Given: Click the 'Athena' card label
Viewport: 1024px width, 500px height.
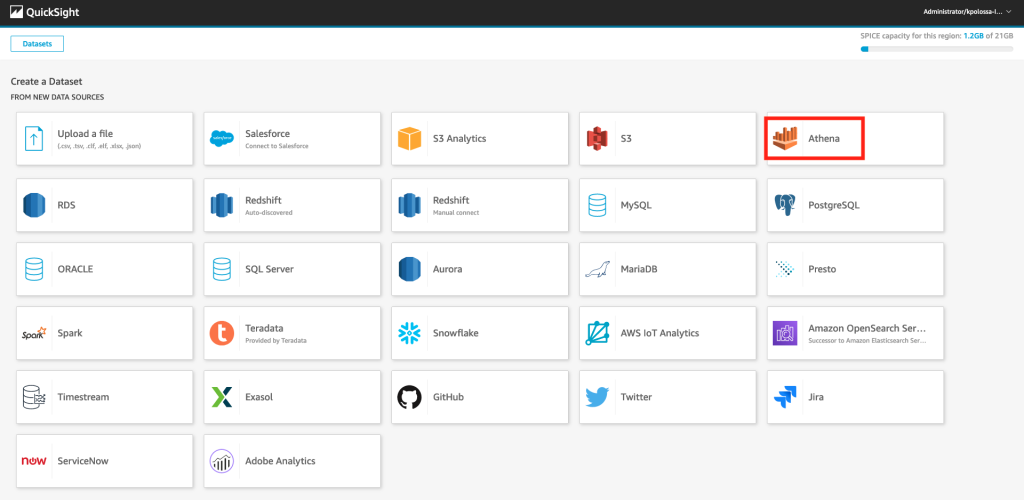Looking at the screenshot, I should [824, 138].
